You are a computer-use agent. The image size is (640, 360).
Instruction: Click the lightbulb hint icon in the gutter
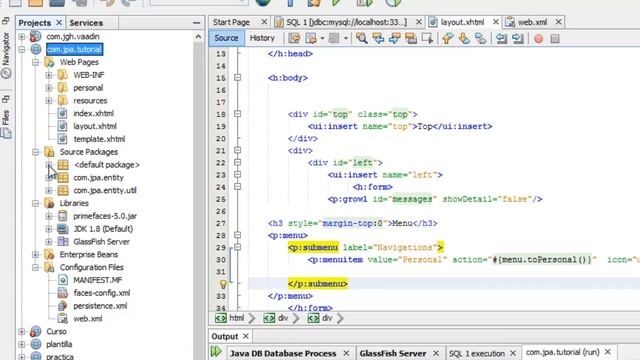(223, 284)
